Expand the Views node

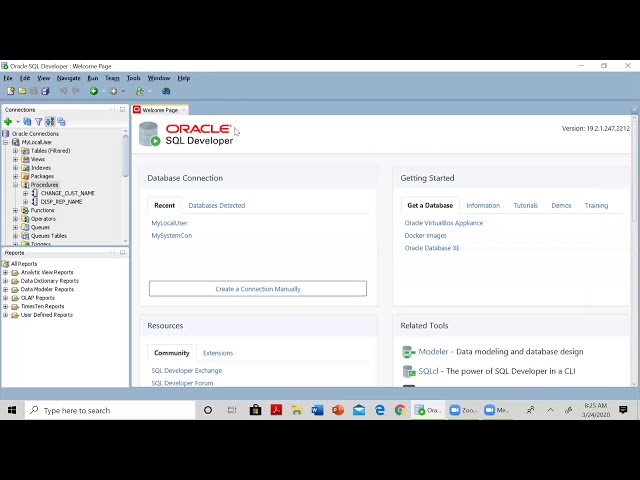pos(16,159)
